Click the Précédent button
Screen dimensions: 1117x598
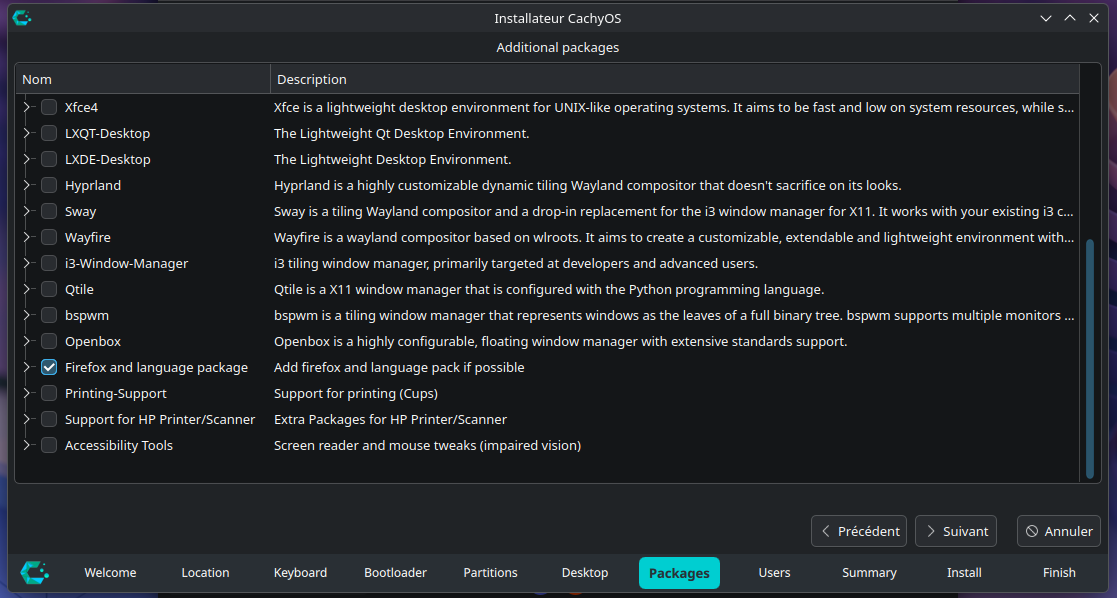click(859, 531)
